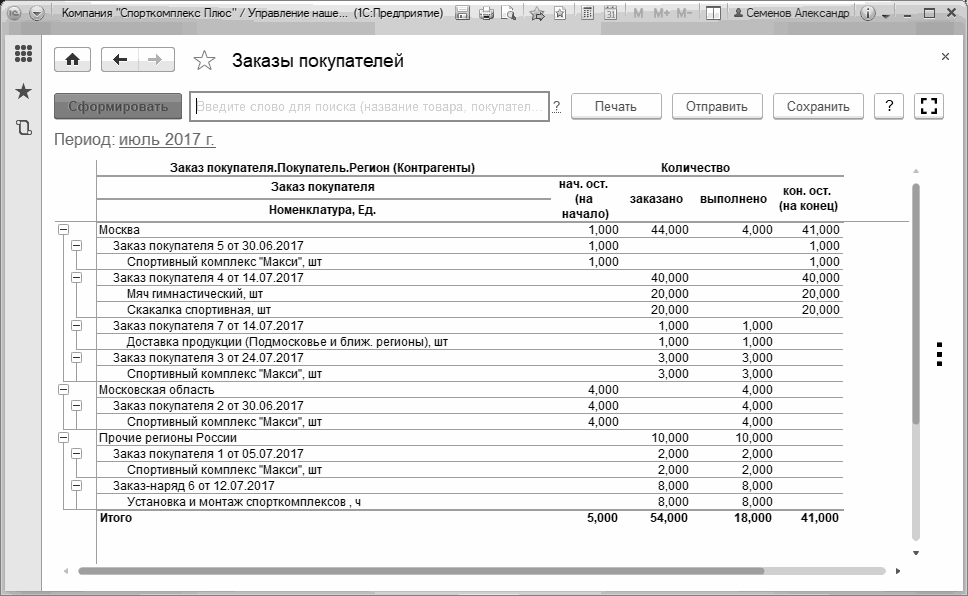Collapse the Московская область group
Image resolution: width=968 pixels, height=596 pixels.
63,390
